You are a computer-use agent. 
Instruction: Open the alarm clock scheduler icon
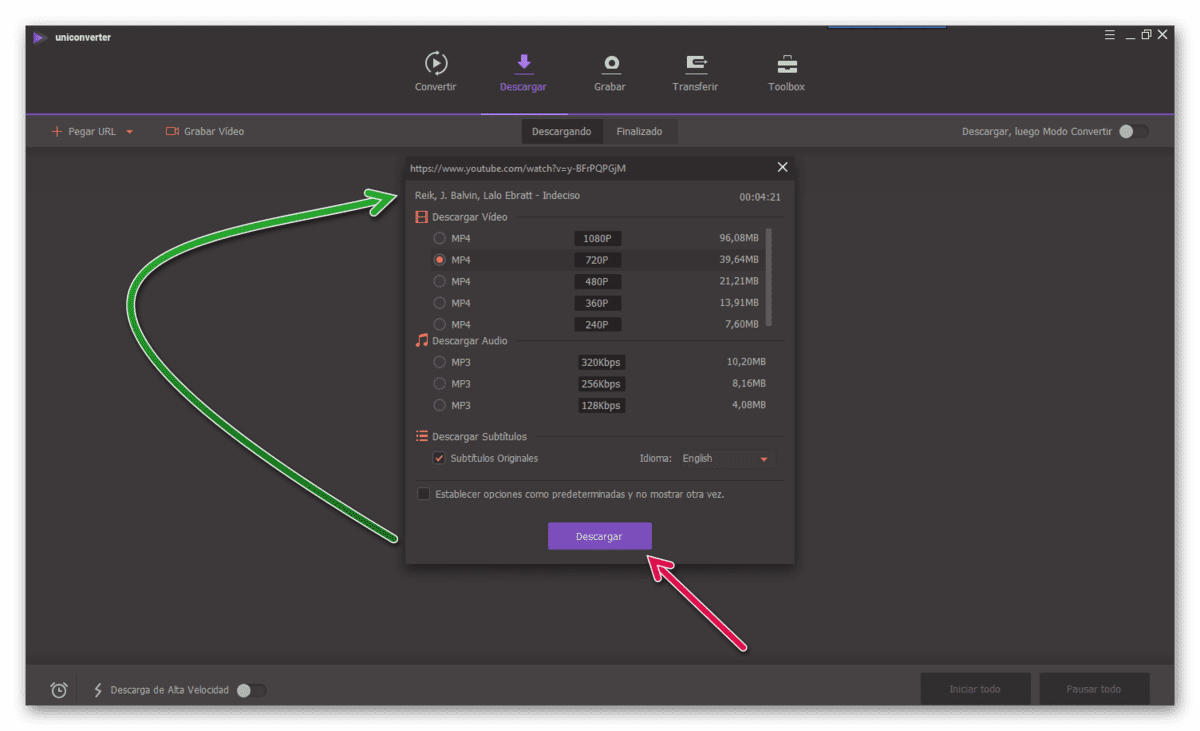click(59, 689)
